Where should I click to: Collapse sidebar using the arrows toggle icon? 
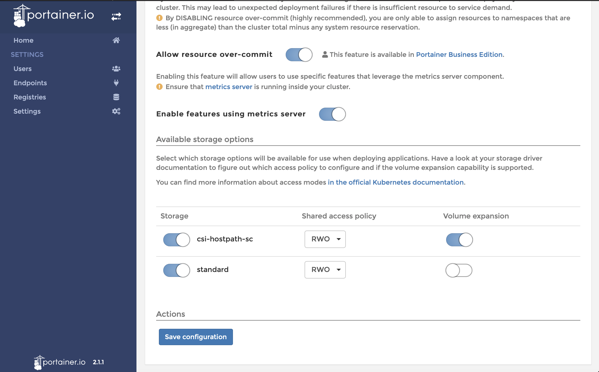[x=116, y=16]
